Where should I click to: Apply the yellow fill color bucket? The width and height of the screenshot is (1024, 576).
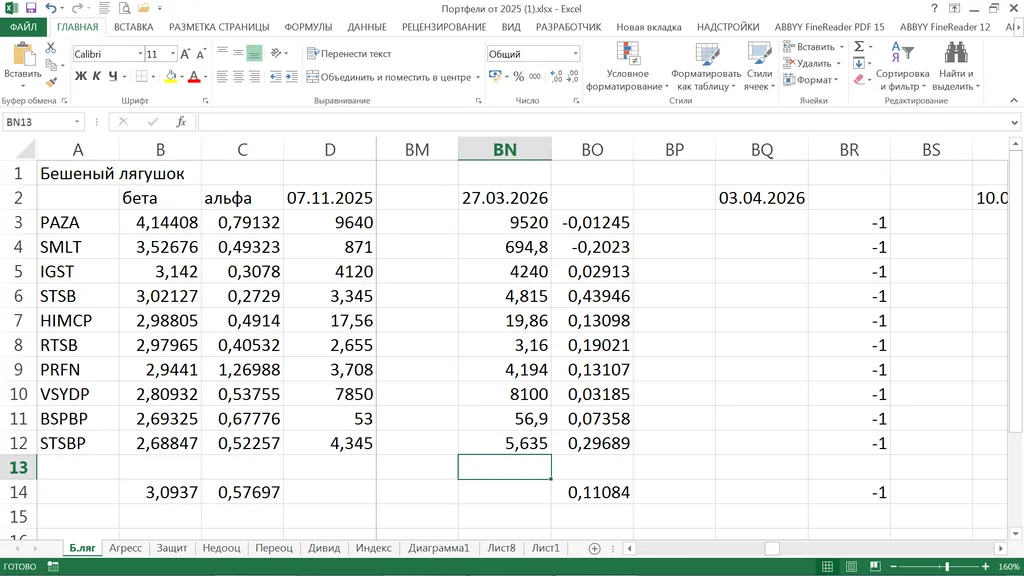tap(170, 77)
